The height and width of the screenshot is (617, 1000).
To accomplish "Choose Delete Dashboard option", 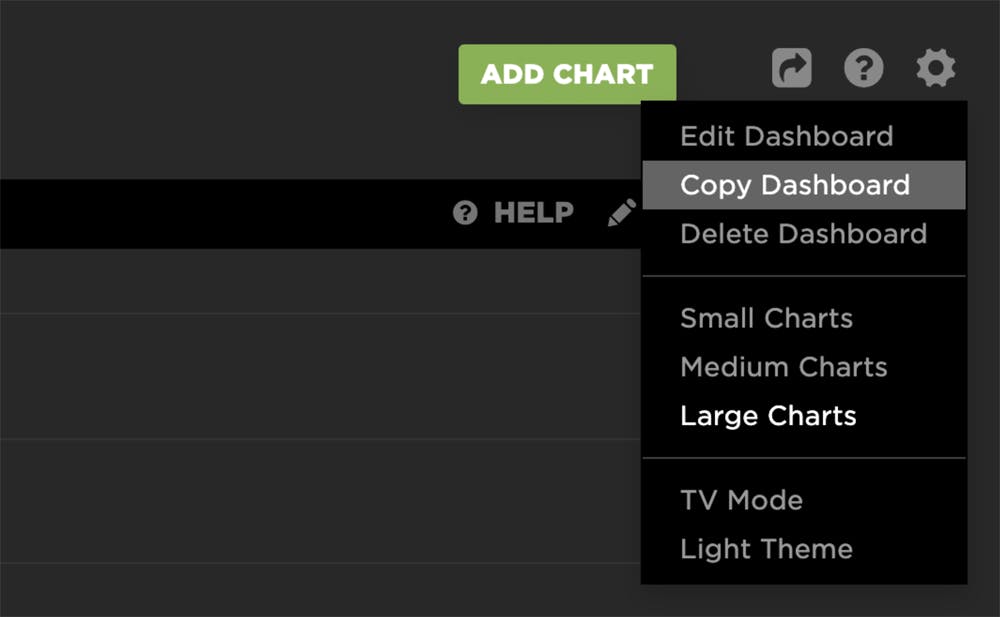I will click(803, 234).
